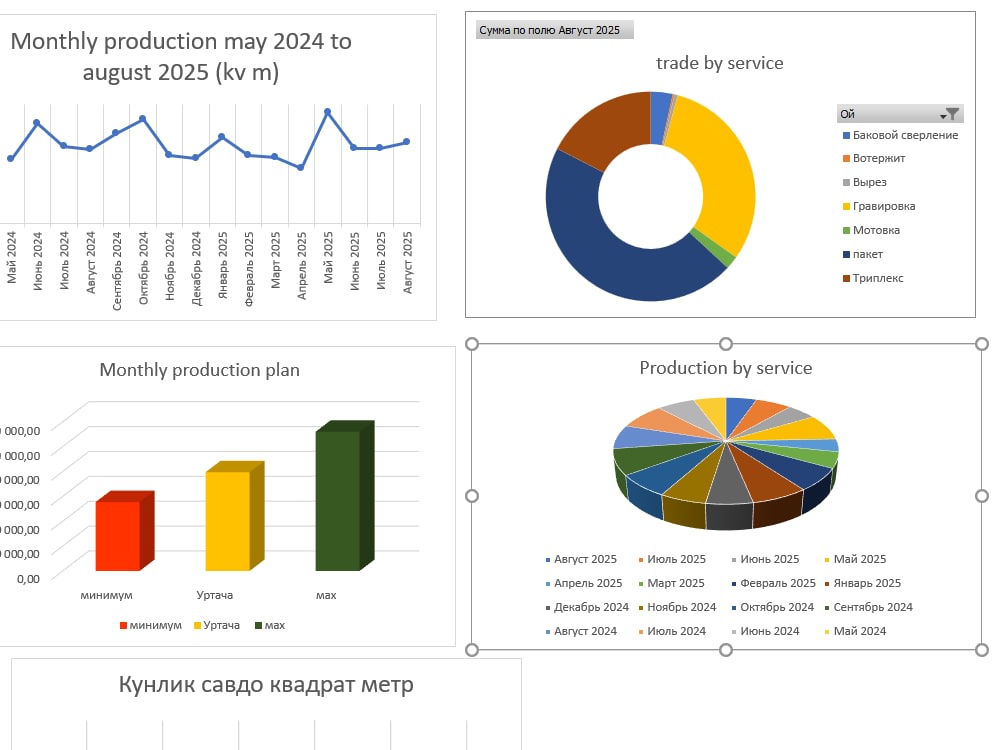
Task: Click the Май 2025 pie legend entry
Action: (x=855, y=559)
